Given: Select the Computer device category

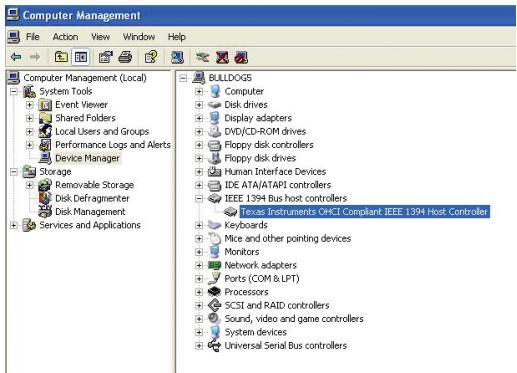Looking at the screenshot, I should pos(244,91).
